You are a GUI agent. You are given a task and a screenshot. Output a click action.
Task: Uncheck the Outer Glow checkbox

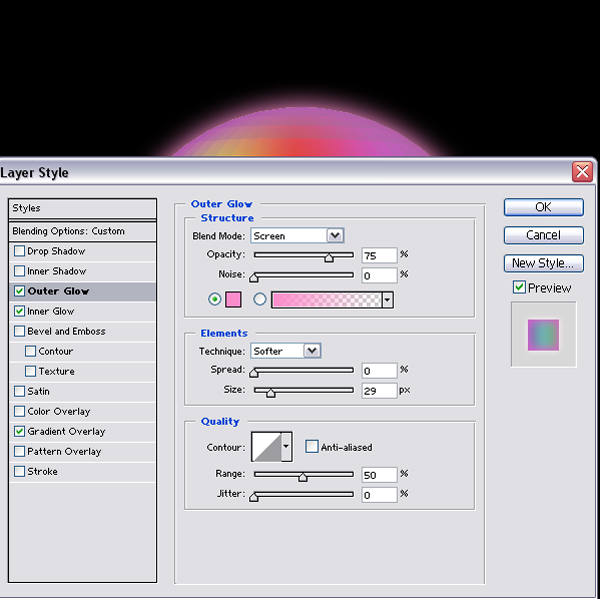click(x=19, y=291)
